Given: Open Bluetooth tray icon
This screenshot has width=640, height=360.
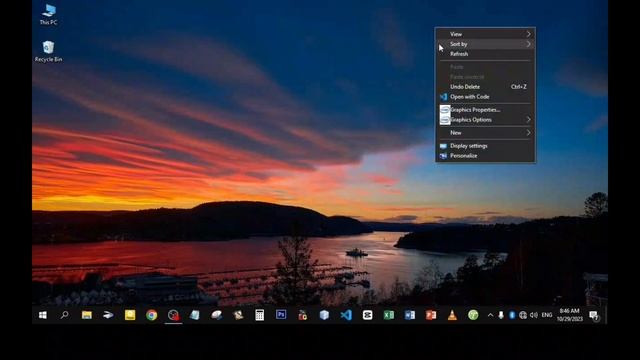Looking at the screenshot, I should 512,315.
